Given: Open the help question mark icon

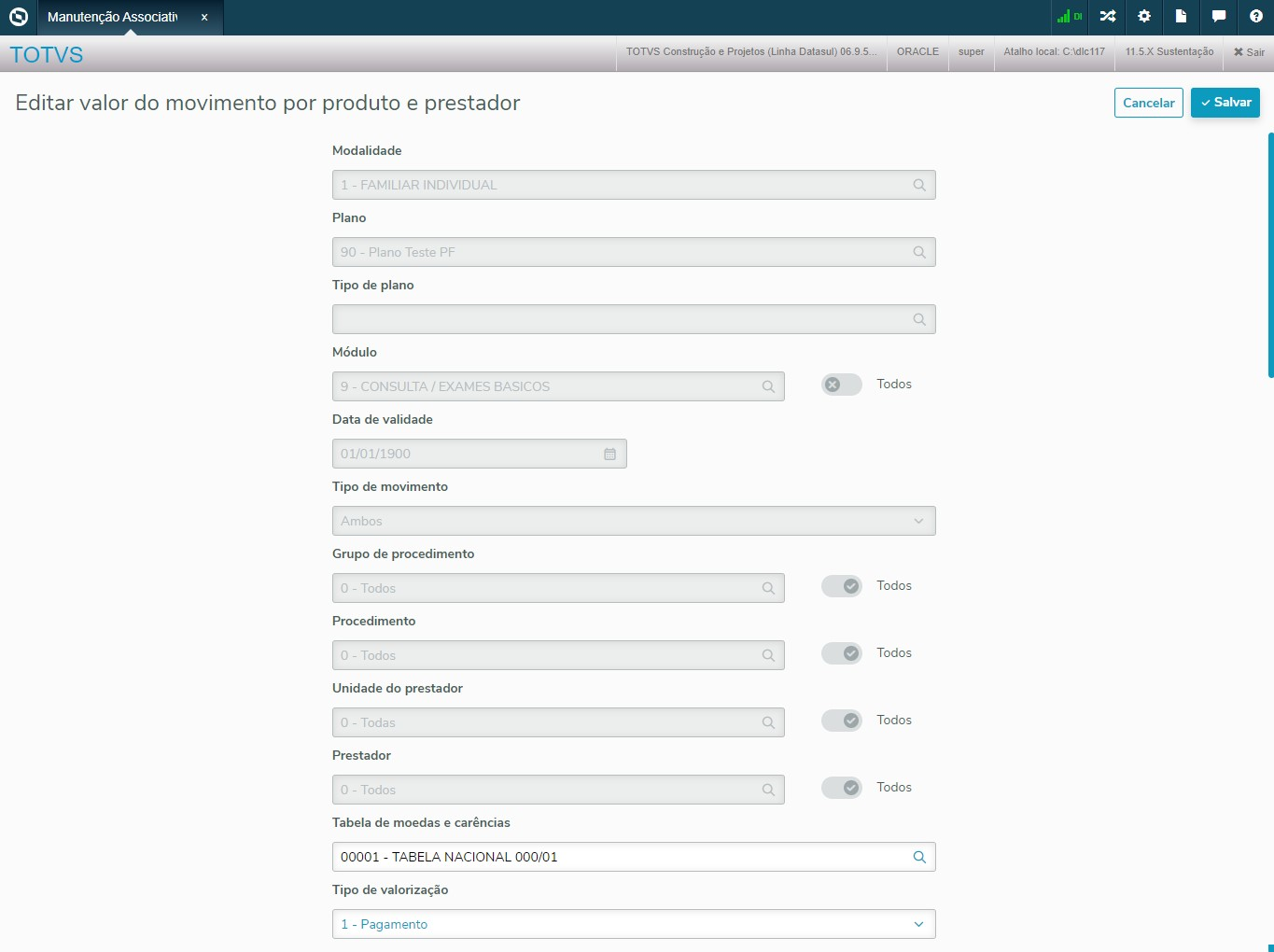Looking at the screenshot, I should [1256, 17].
